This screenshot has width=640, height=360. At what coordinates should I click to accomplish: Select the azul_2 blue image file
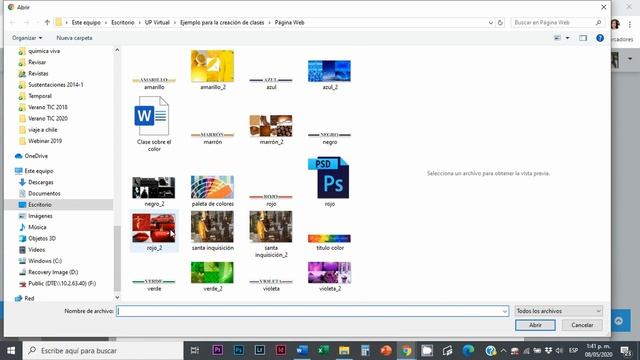click(329, 74)
